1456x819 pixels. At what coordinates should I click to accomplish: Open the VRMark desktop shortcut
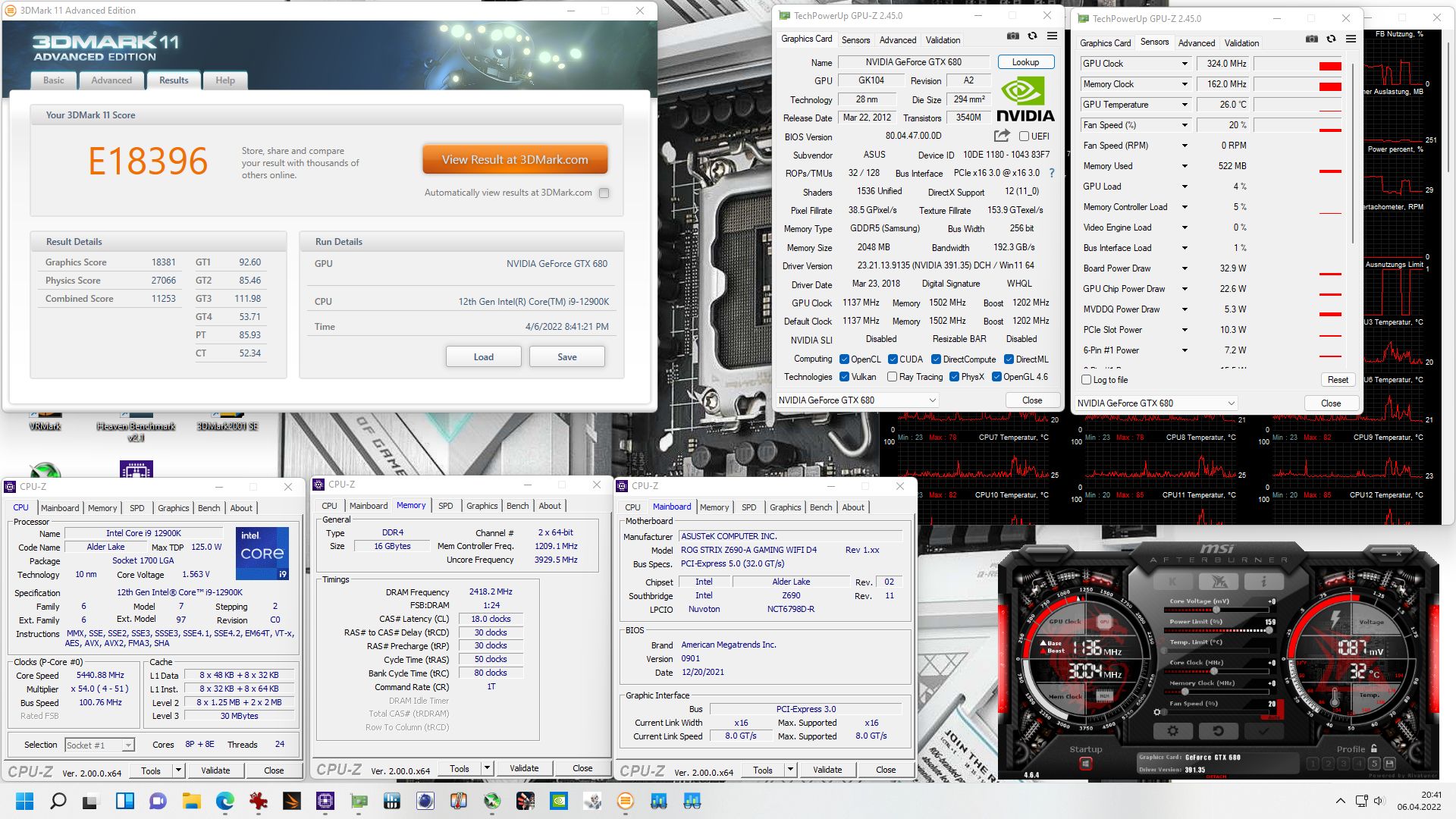[x=45, y=421]
